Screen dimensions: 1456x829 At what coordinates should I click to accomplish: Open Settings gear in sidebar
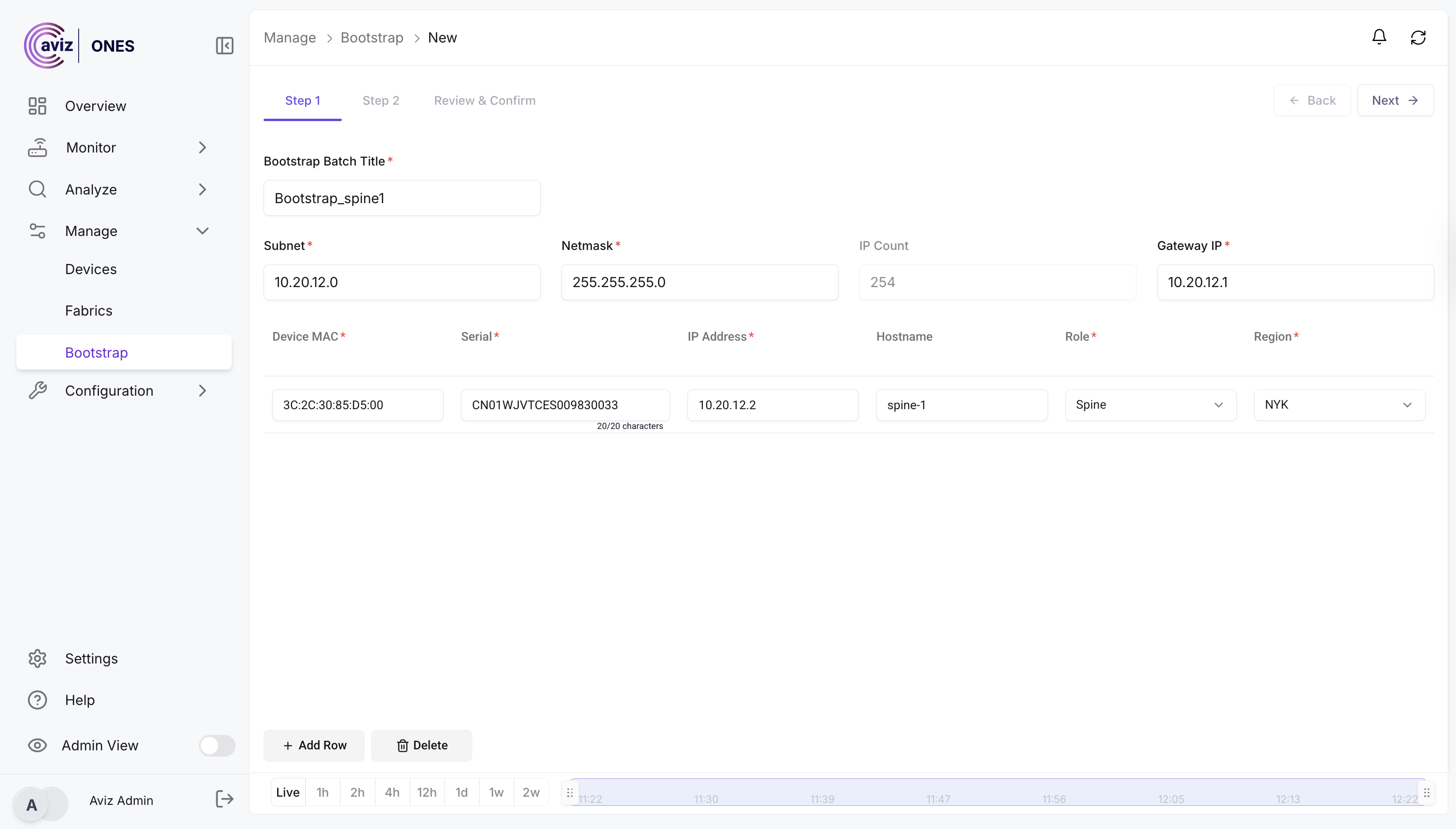pyautogui.click(x=38, y=658)
